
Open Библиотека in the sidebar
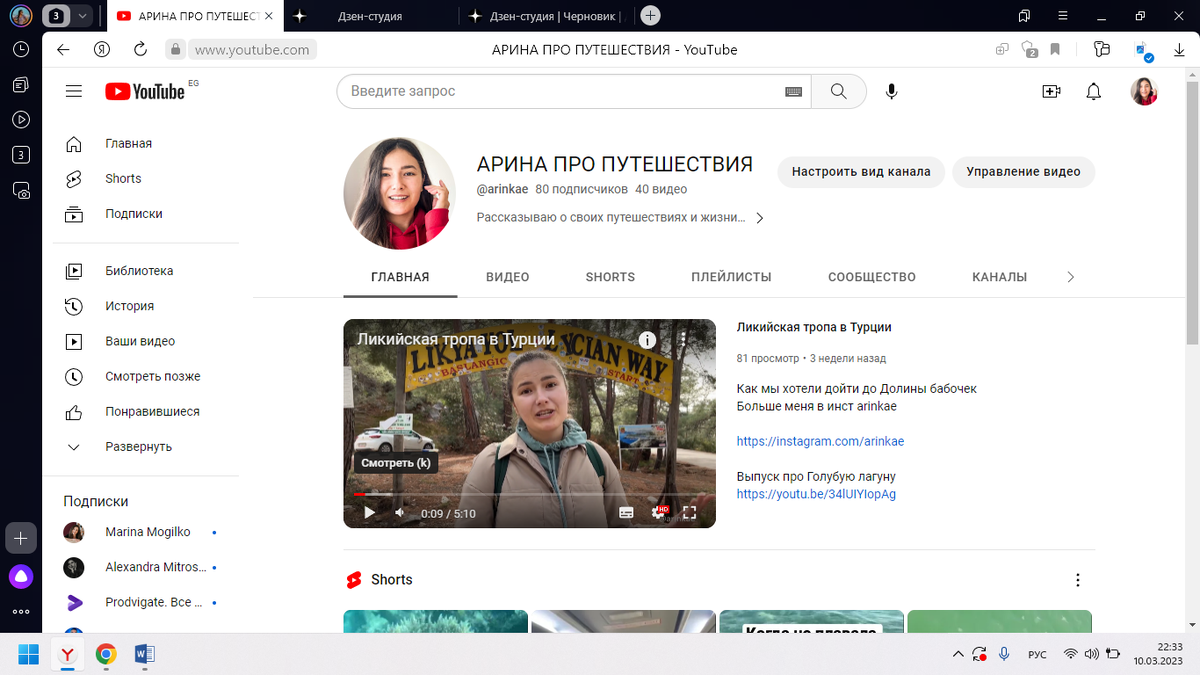pos(140,270)
